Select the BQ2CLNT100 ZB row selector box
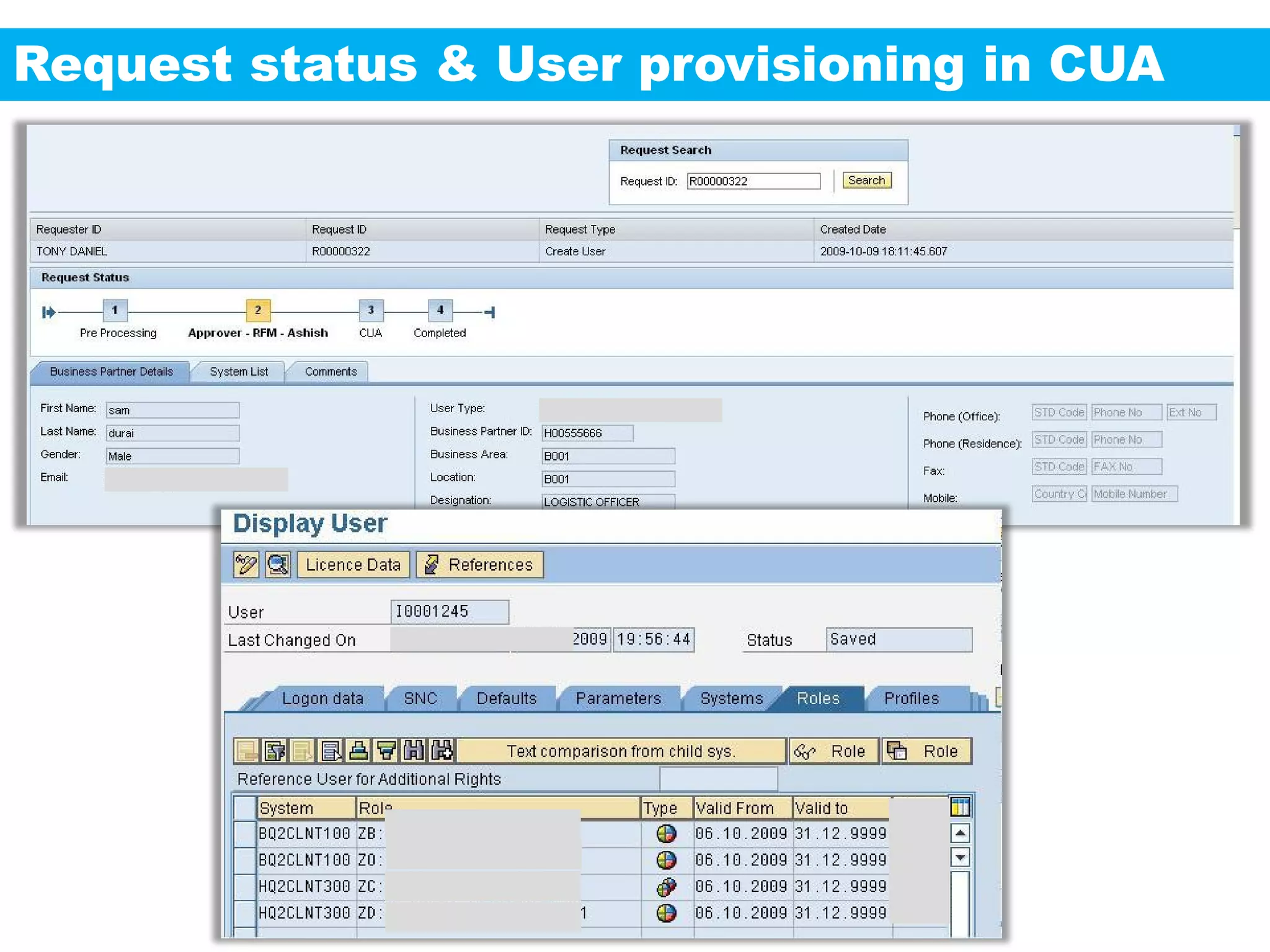1270x952 pixels. coord(245,834)
